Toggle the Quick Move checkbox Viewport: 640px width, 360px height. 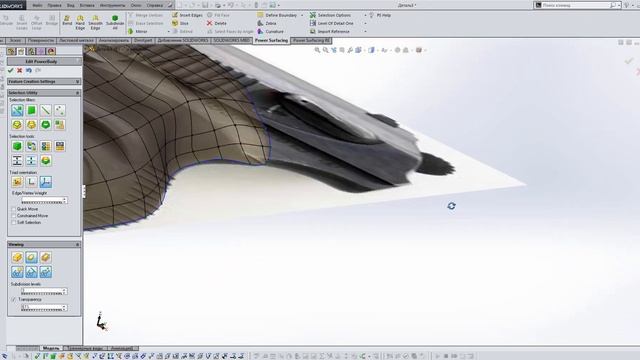13,209
